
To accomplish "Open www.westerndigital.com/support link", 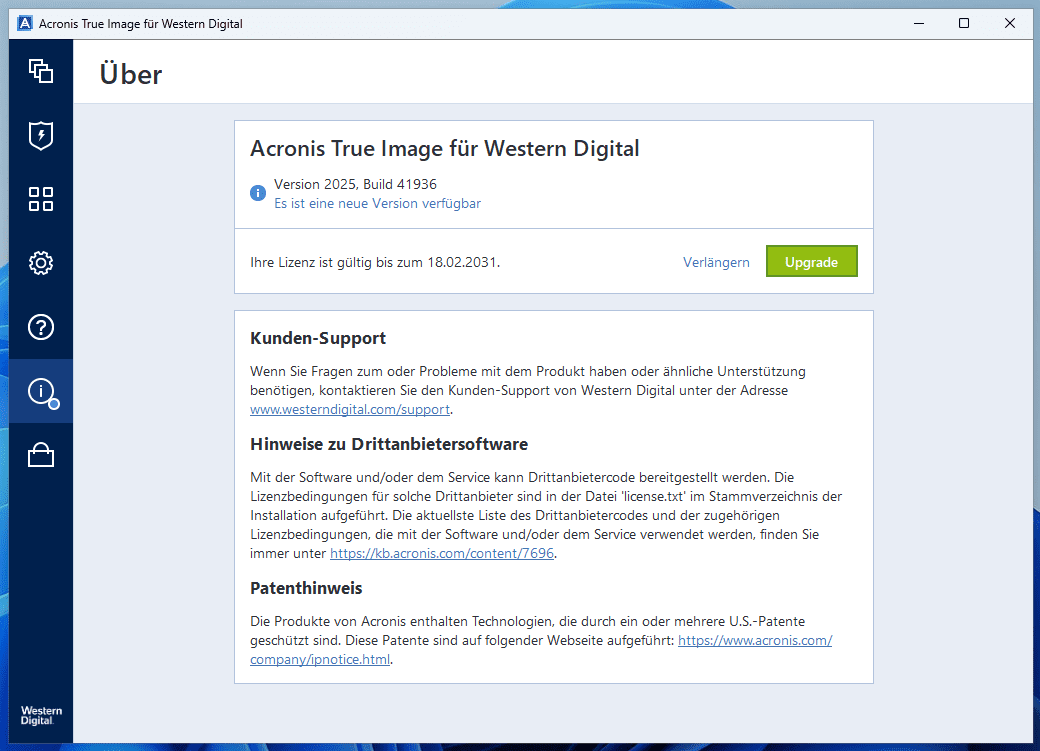I will (350, 409).
